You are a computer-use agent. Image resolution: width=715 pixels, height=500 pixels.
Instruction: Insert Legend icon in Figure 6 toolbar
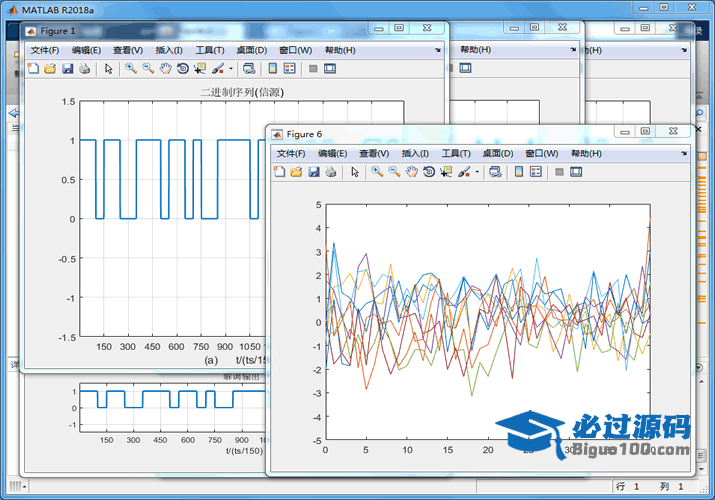click(x=536, y=172)
